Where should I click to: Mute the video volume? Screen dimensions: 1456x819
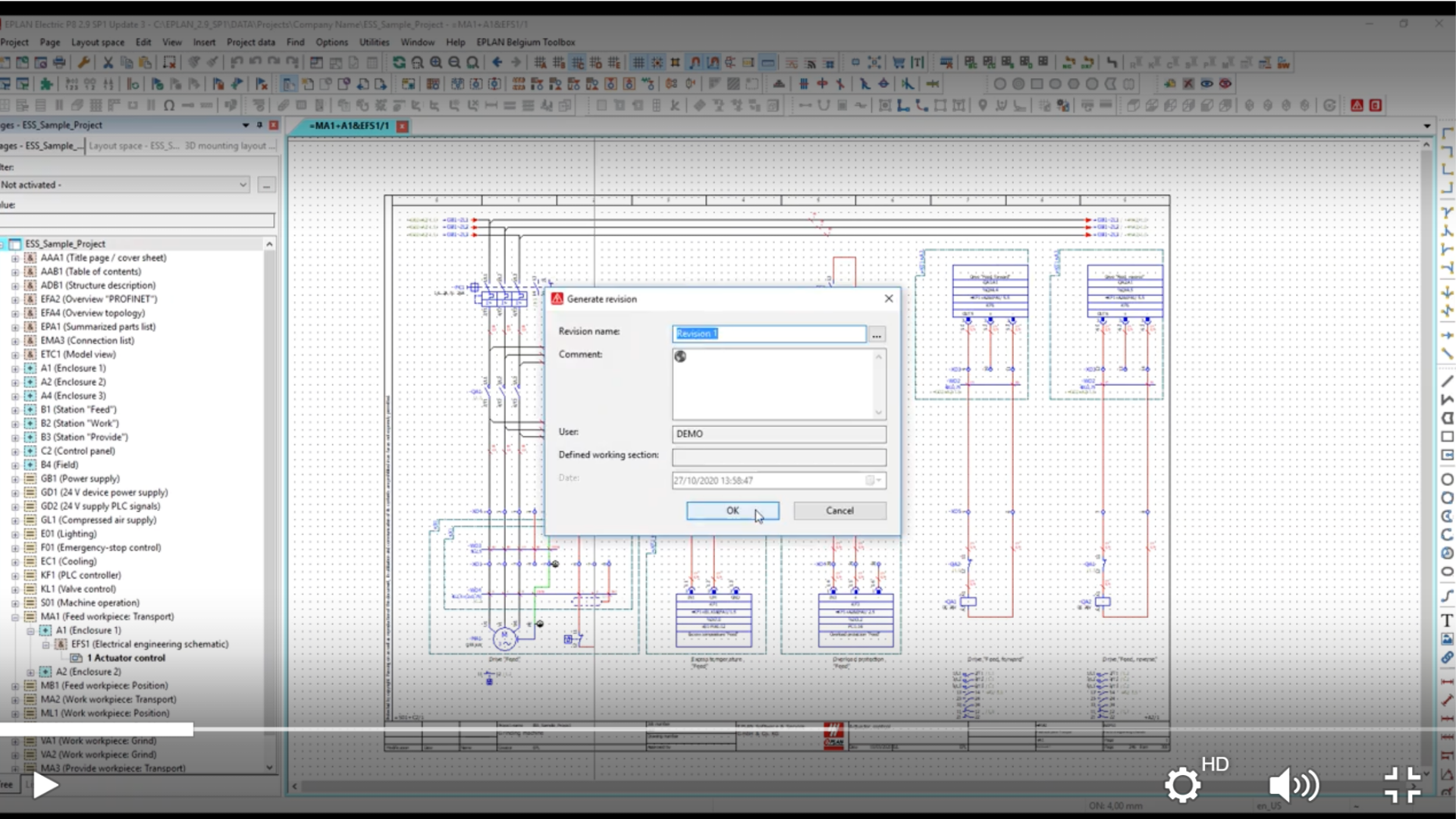pyautogui.click(x=1294, y=786)
